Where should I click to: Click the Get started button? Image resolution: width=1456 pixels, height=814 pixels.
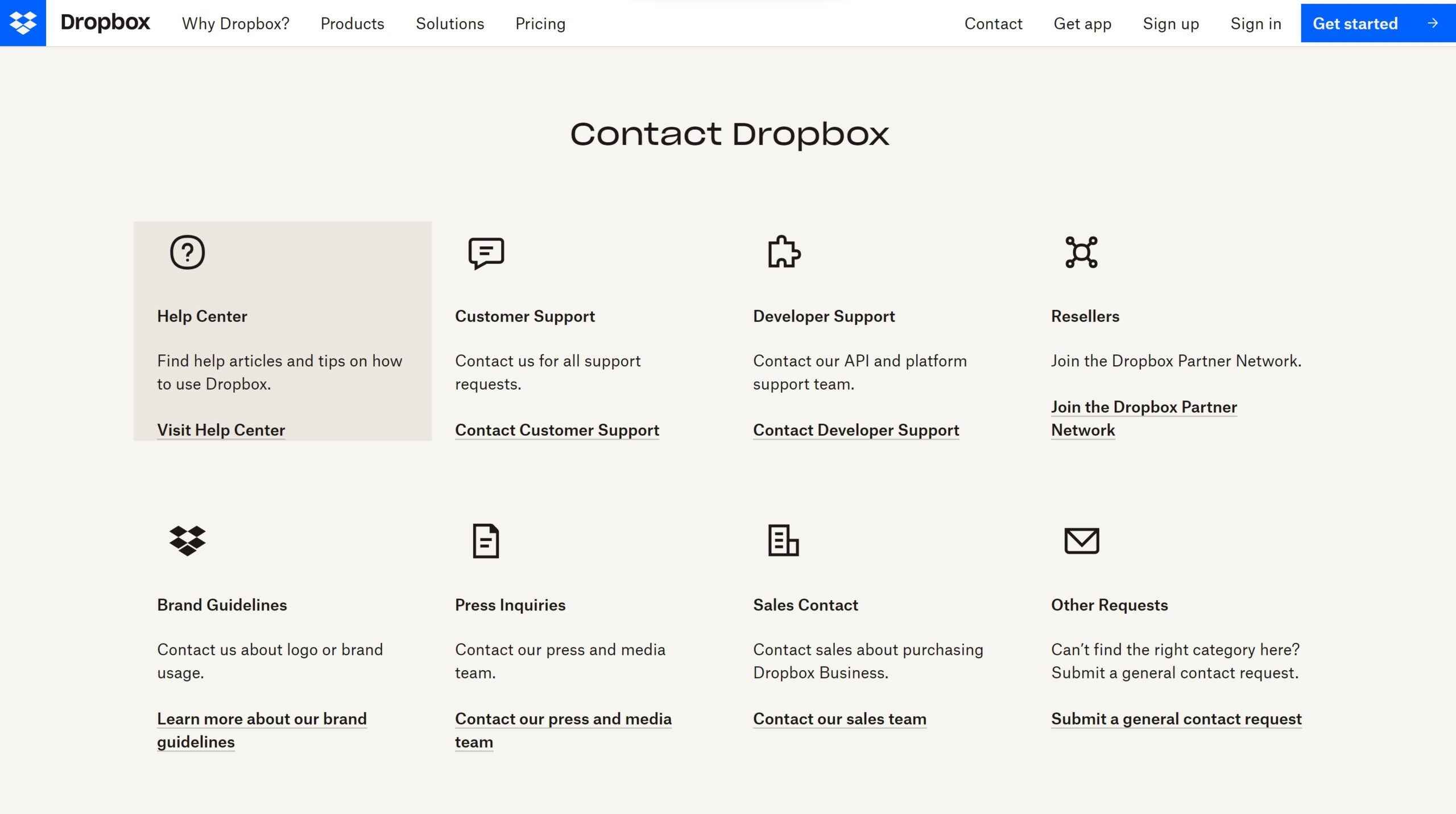tap(1374, 22)
